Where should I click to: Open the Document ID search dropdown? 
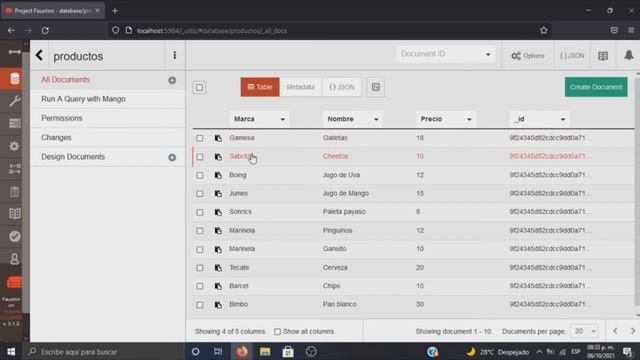pos(445,54)
